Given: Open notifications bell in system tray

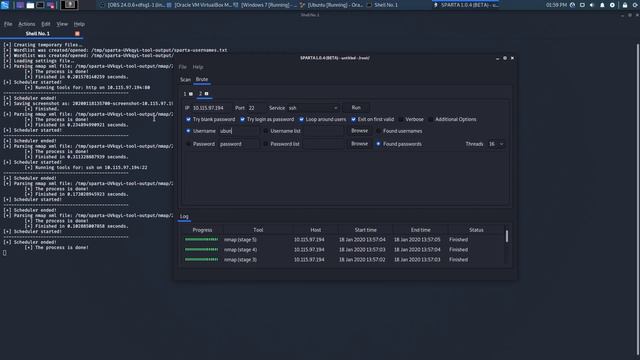Looking at the screenshot, I should click(602, 5).
